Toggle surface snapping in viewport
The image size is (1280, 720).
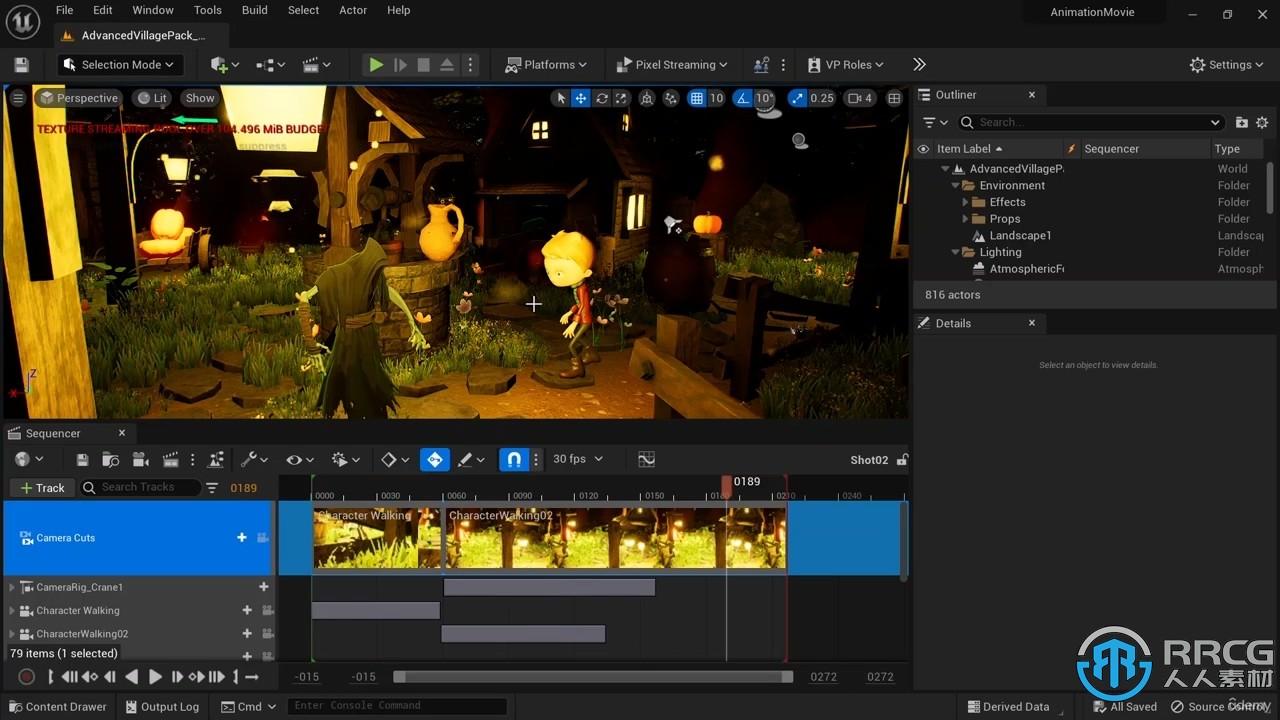(x=671, y=98)
